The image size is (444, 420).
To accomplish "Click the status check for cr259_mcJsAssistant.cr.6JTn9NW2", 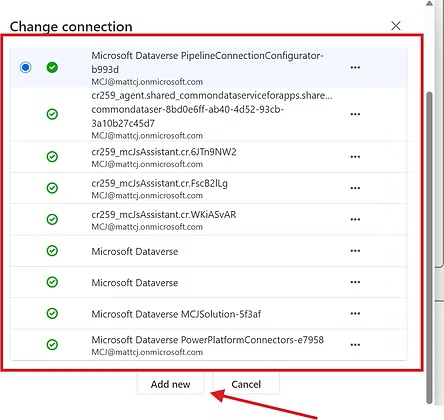I will coord(52,157).
